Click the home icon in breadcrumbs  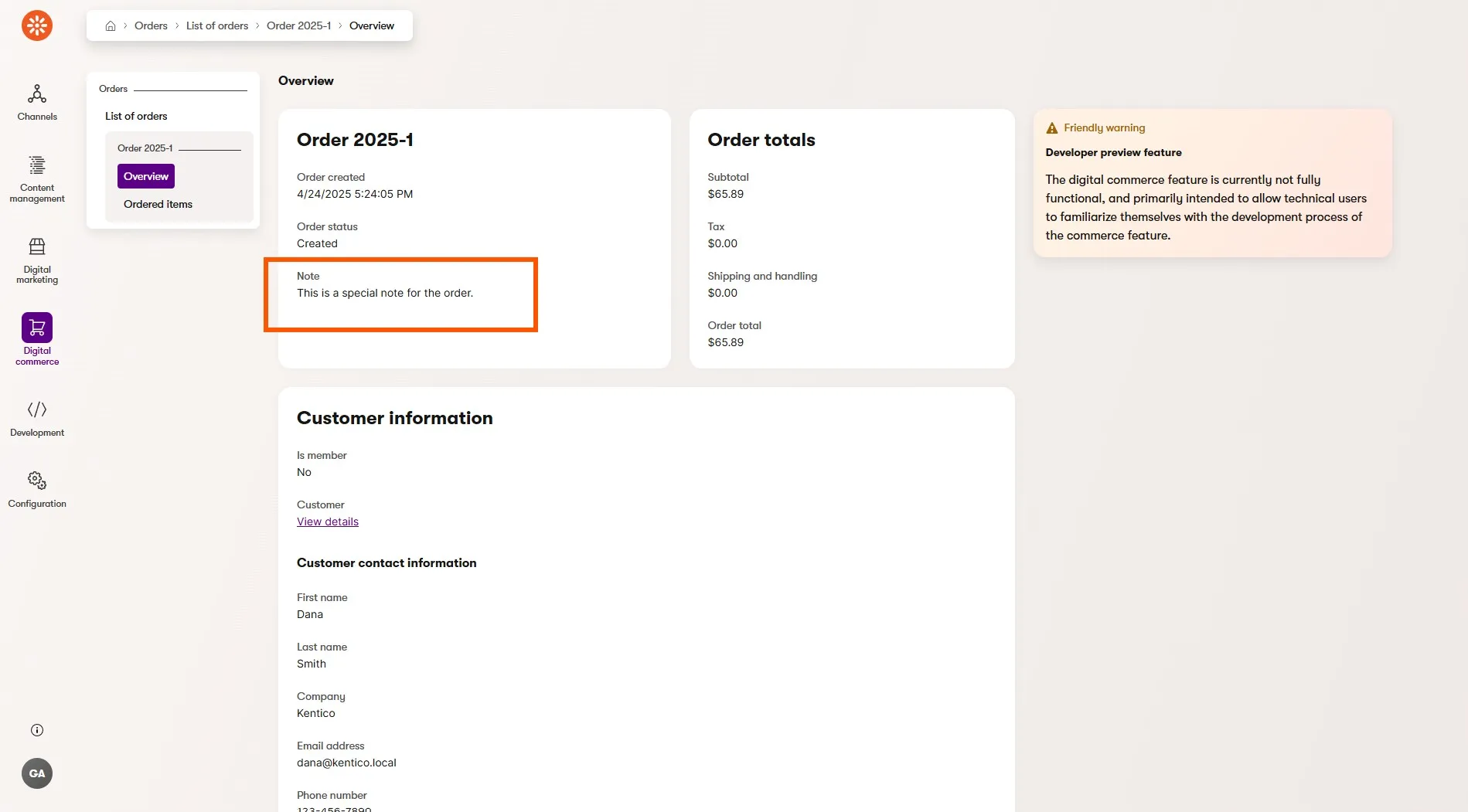(x=111, y=25)
